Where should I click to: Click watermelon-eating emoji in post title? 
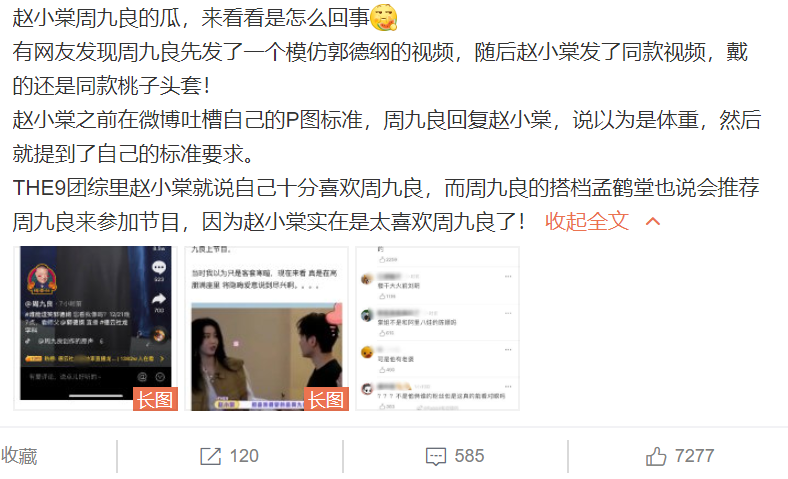tap(384, 18)
